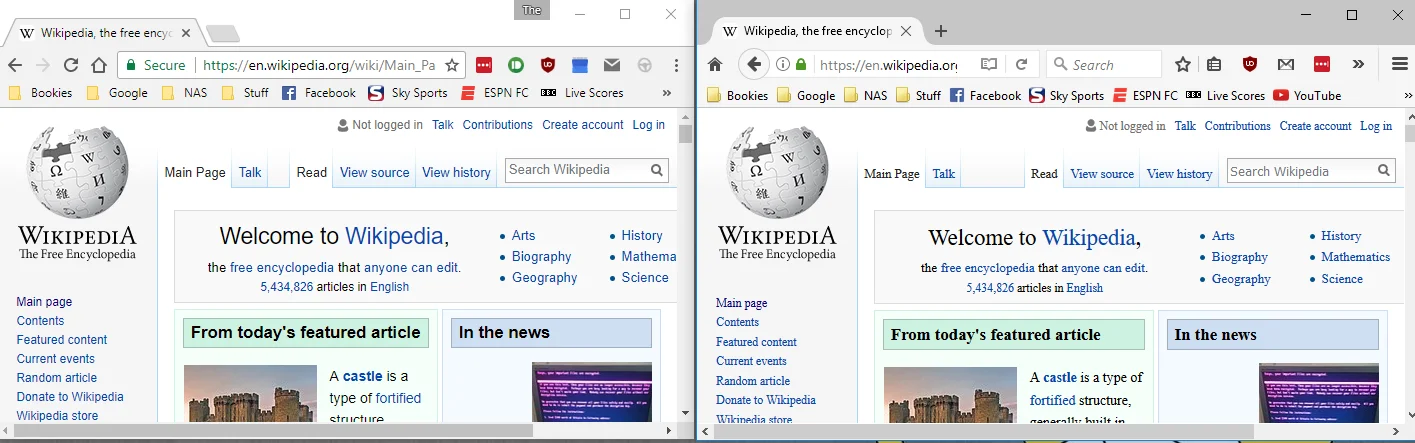Screen dimensions: 1415x443
Task: Bookmark this page with Chrome's star icon
Action: pyautogui.click(x=452, y=65)
